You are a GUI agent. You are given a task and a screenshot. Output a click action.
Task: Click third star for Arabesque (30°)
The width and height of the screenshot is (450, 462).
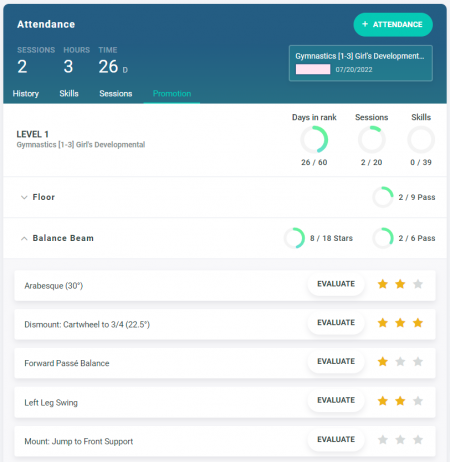(x=418, y=284)
